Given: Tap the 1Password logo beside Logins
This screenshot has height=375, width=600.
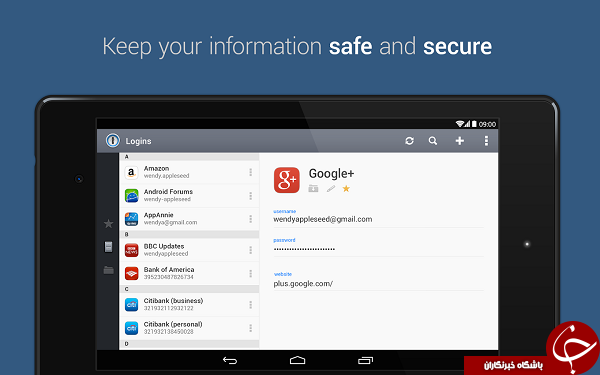Looking at the screenshot, I should click(x=112, y=141).
